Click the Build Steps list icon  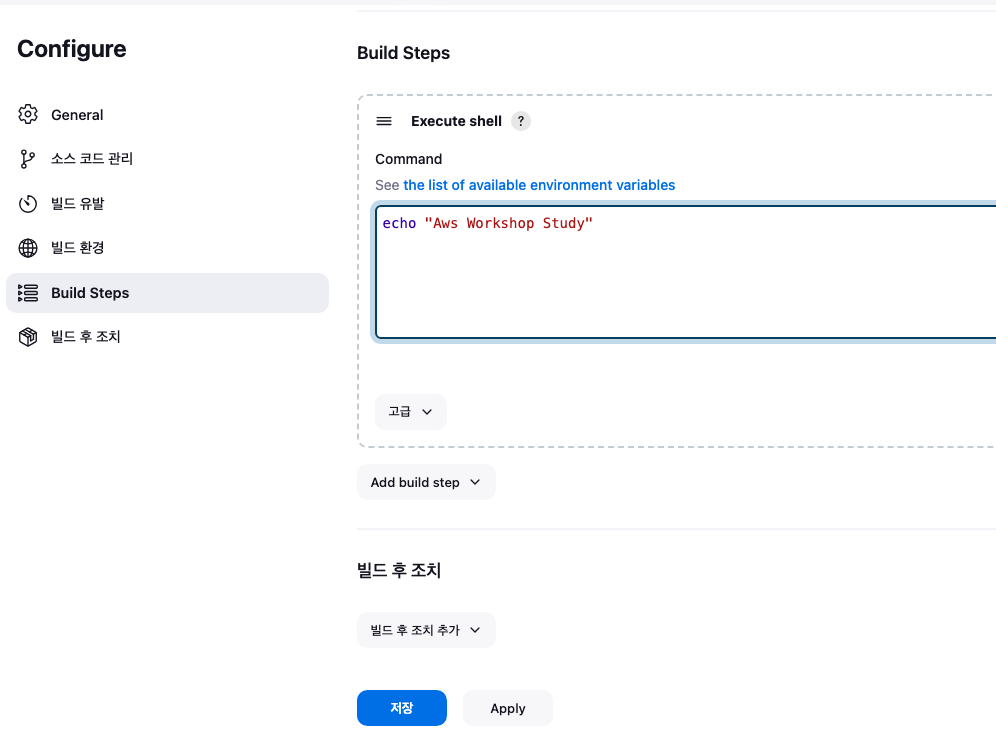click(x=28, y=293)
